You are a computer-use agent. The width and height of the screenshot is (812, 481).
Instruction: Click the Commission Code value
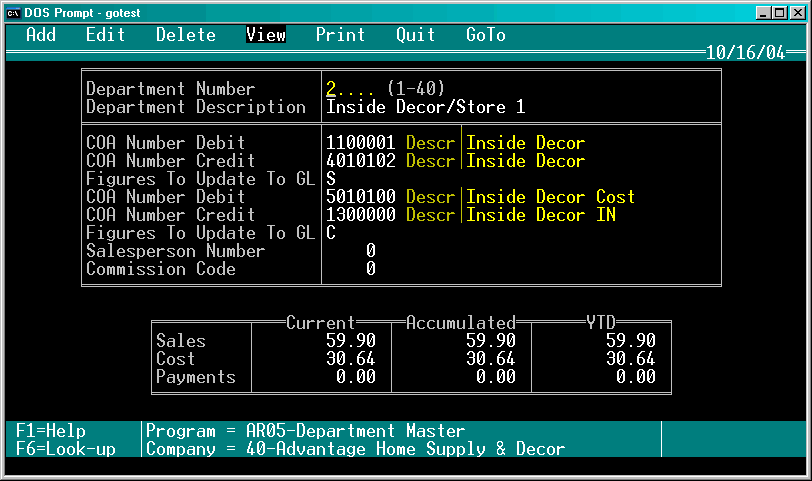371,269
